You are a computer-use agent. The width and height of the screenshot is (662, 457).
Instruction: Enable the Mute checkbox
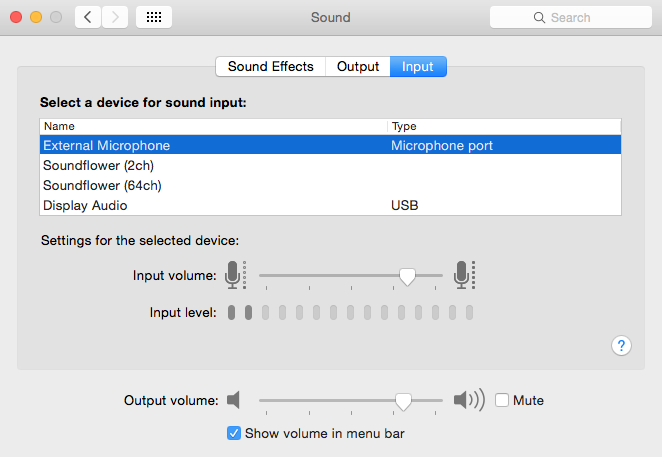pyautogui.click(x=502, y=400)
